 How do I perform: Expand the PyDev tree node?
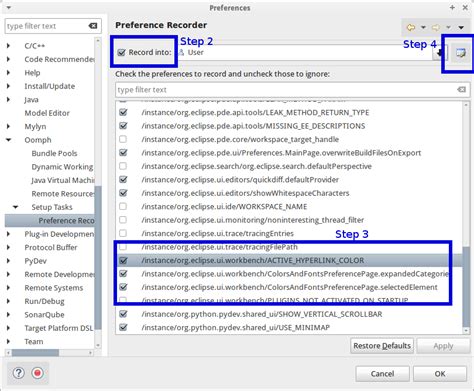click(8, 261)
